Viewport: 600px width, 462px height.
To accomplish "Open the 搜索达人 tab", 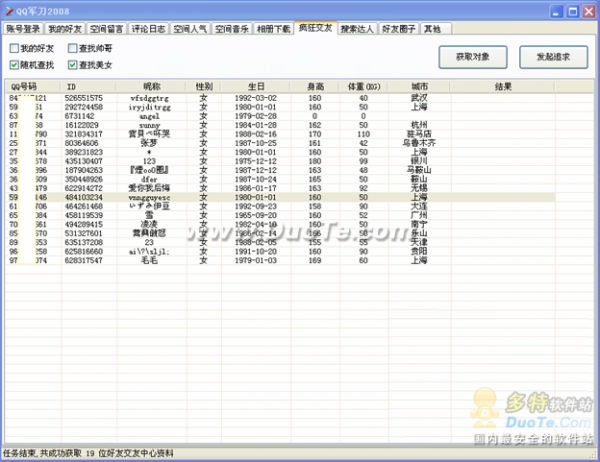I will point(357,30).
